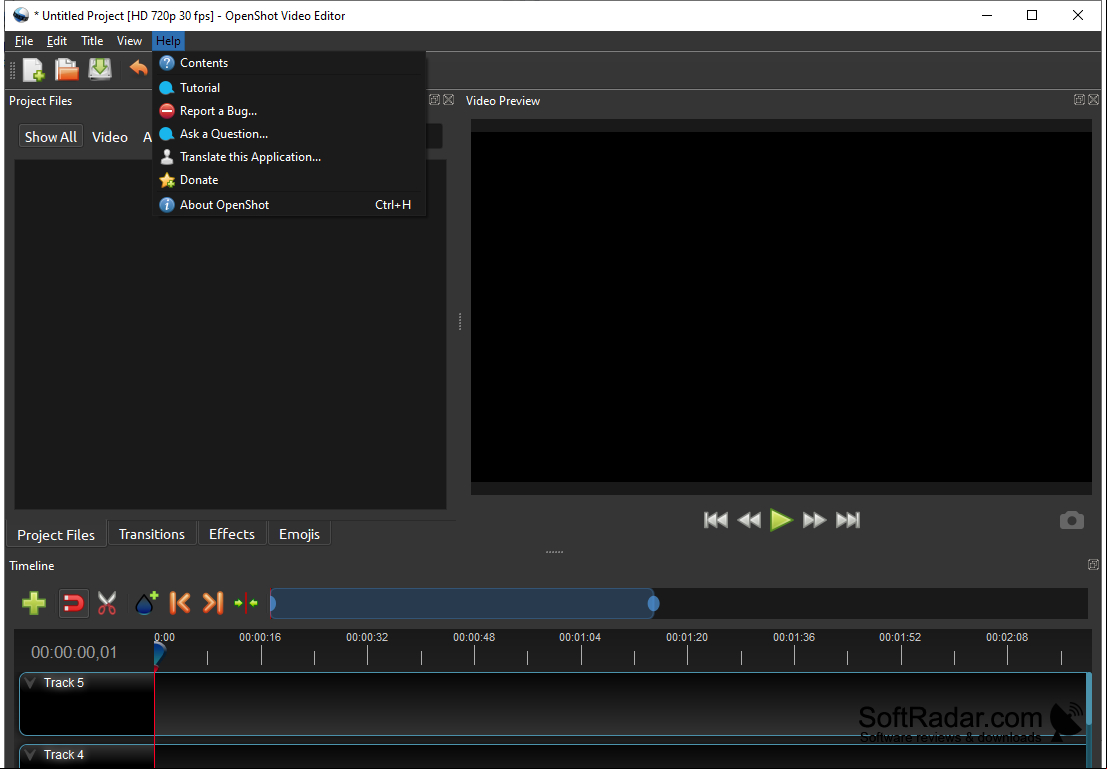
Task: Open the Title menu
Action: pos(92,41)
